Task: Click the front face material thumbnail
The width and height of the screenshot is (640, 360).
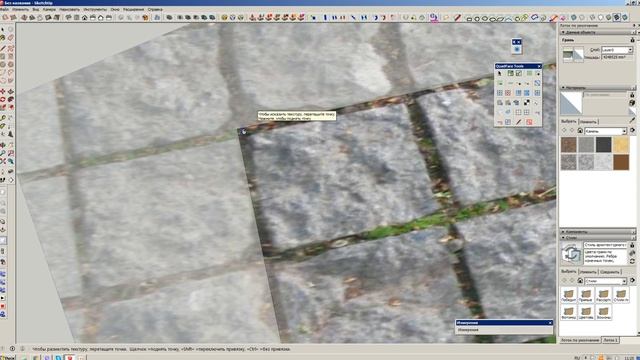Action: coord(568,55)
